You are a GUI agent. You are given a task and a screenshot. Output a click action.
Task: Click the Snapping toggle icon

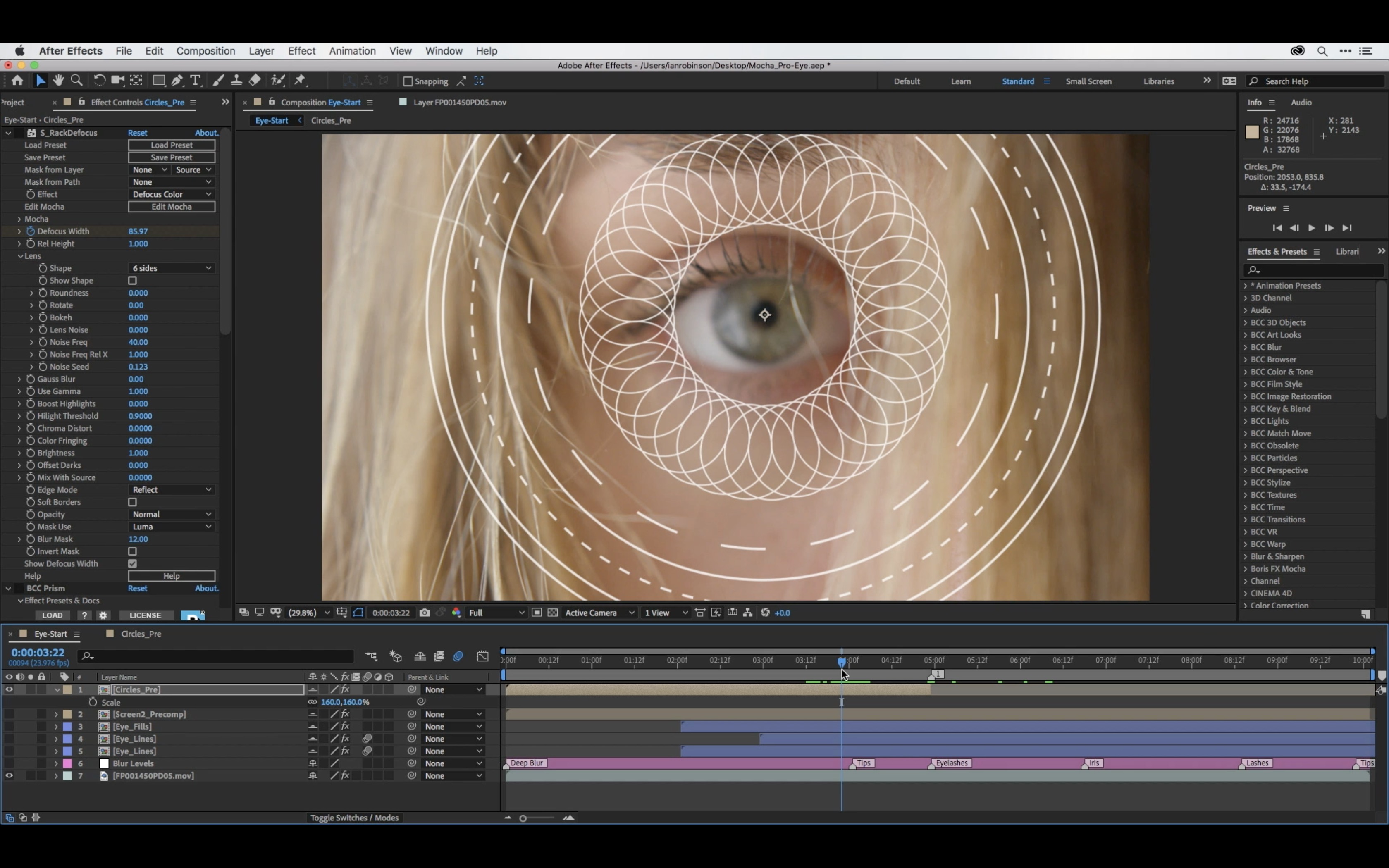tap(407, 81)
